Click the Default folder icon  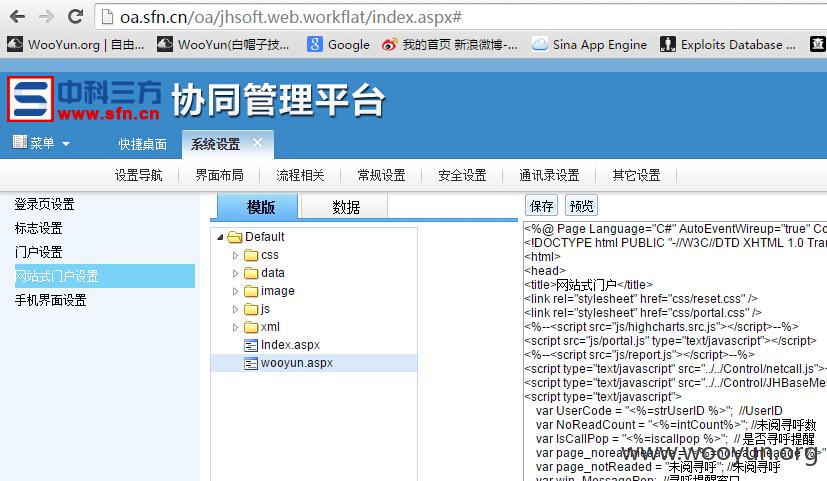pos(235,237)
